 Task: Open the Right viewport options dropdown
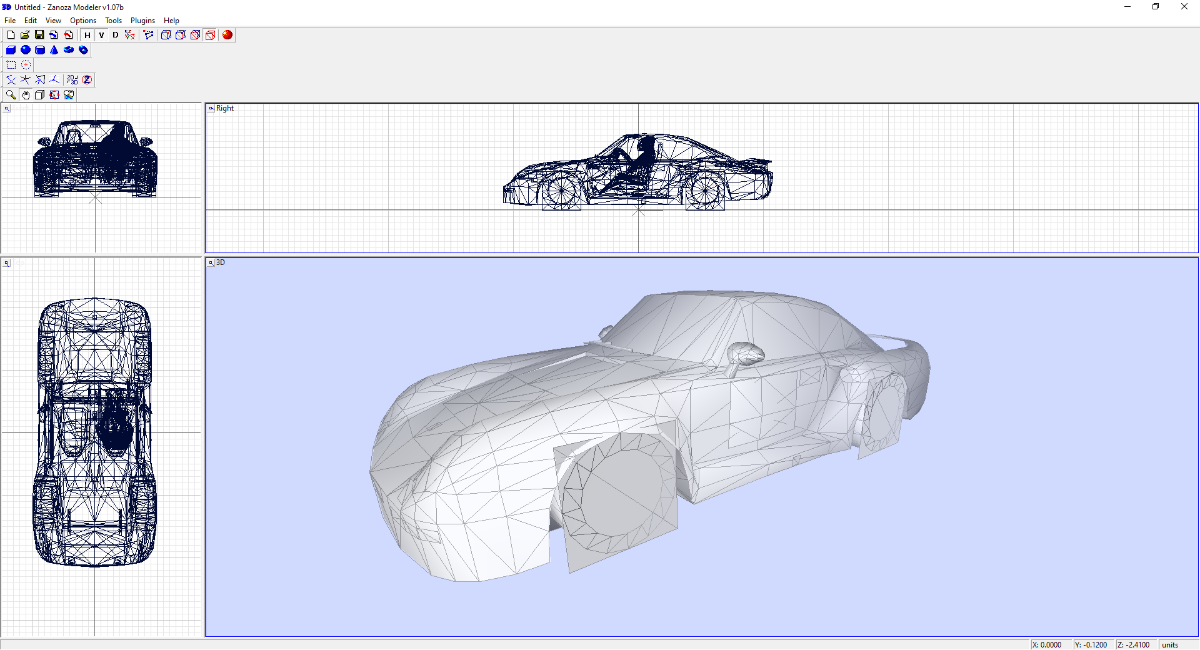(211, 108)
